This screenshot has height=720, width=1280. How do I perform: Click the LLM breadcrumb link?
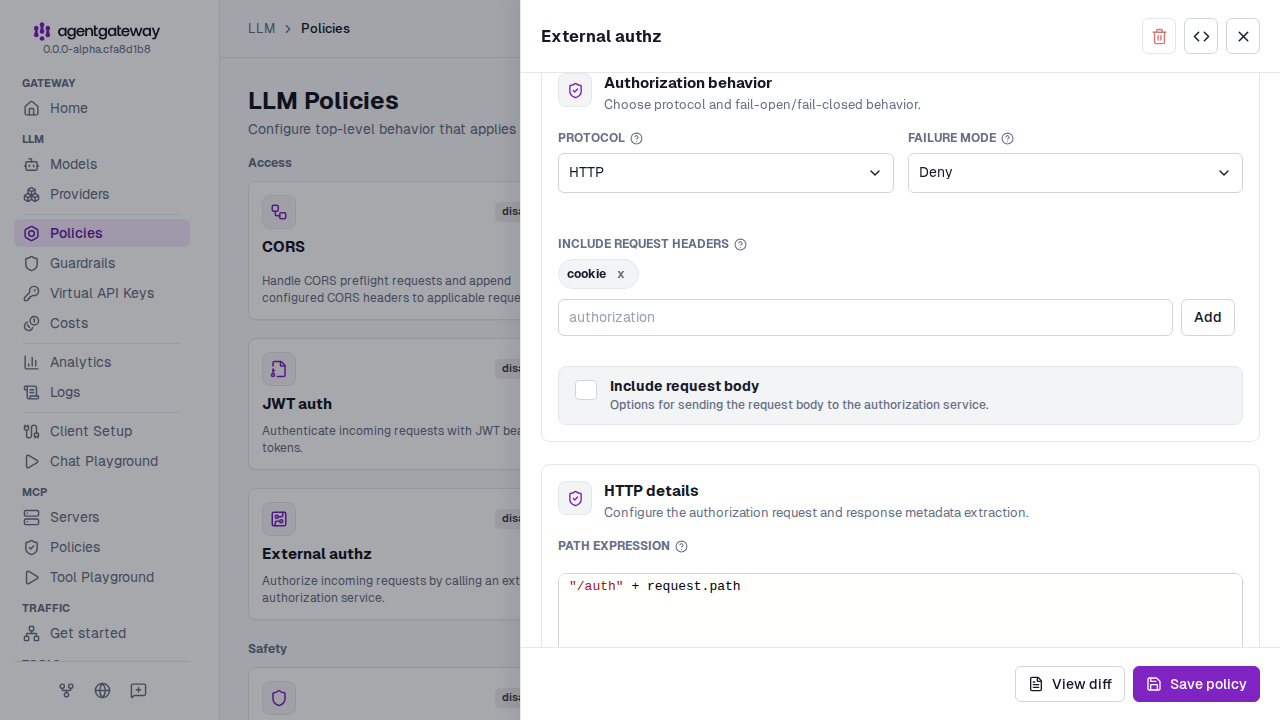(x=261, y=28)
